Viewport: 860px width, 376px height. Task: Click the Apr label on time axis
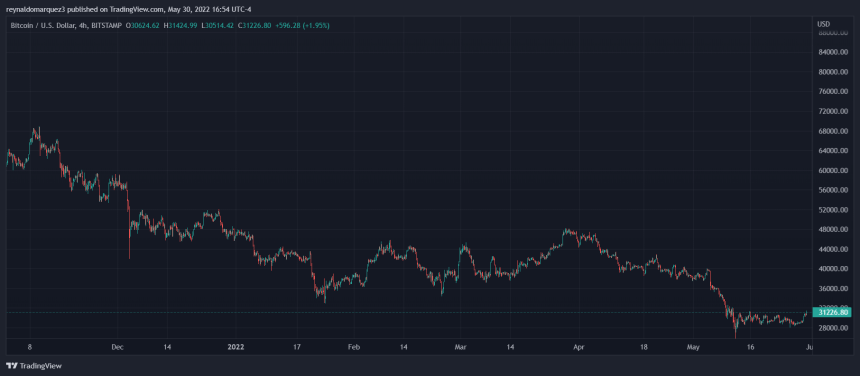[x=578, y=347]
